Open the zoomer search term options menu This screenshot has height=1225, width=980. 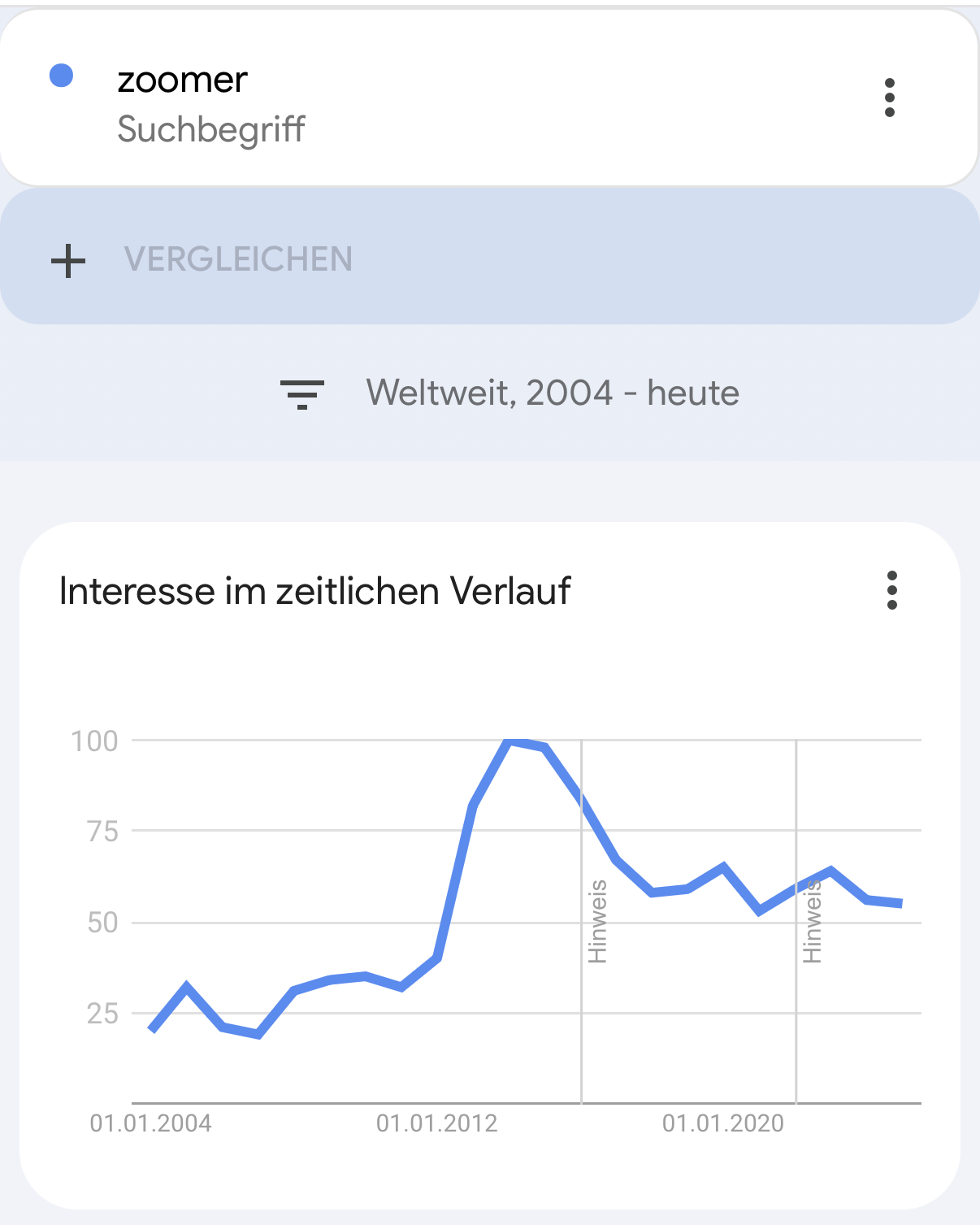(889, 98)
